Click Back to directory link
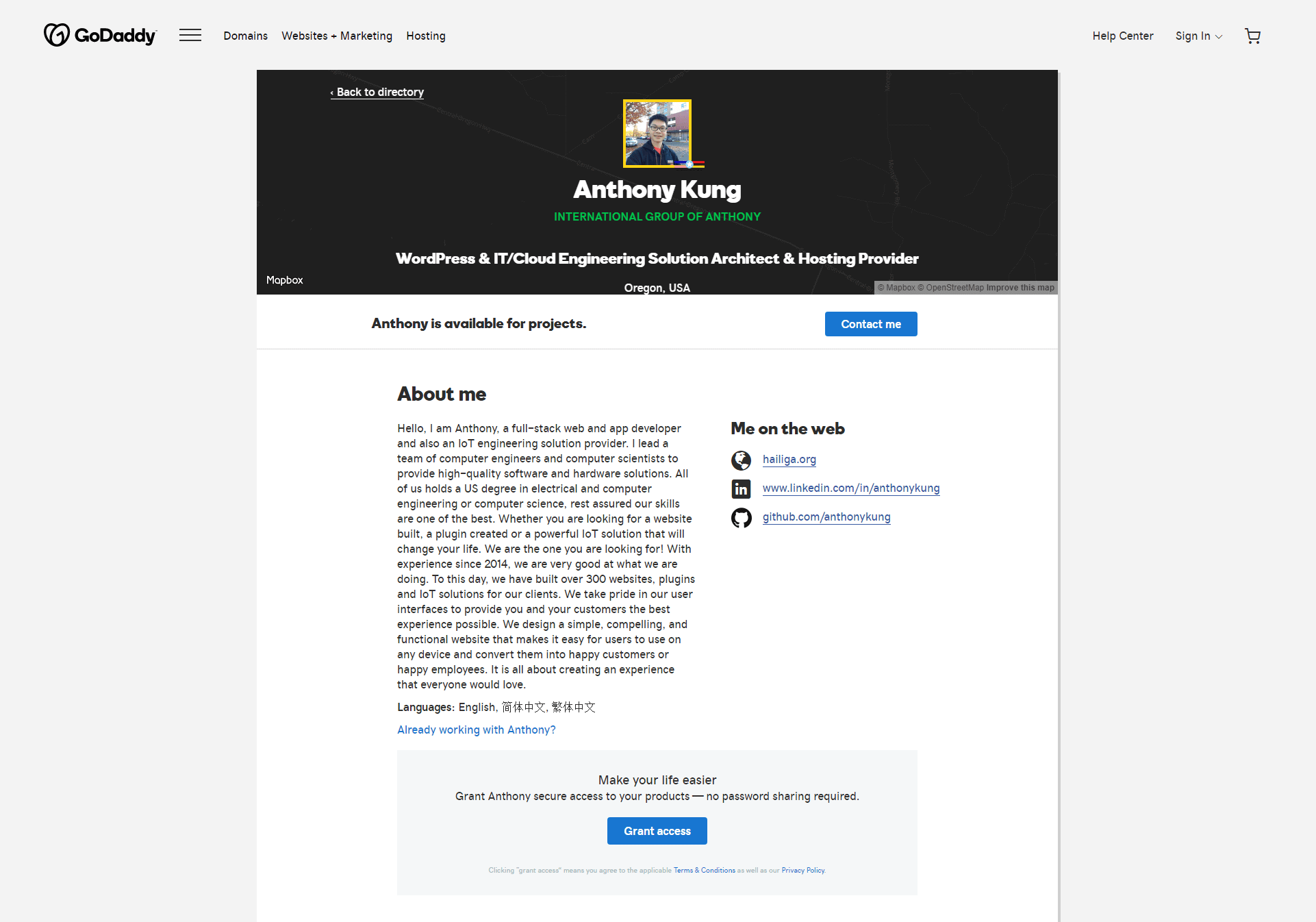Screen dimensions: 1316x922 click(377, 92)
